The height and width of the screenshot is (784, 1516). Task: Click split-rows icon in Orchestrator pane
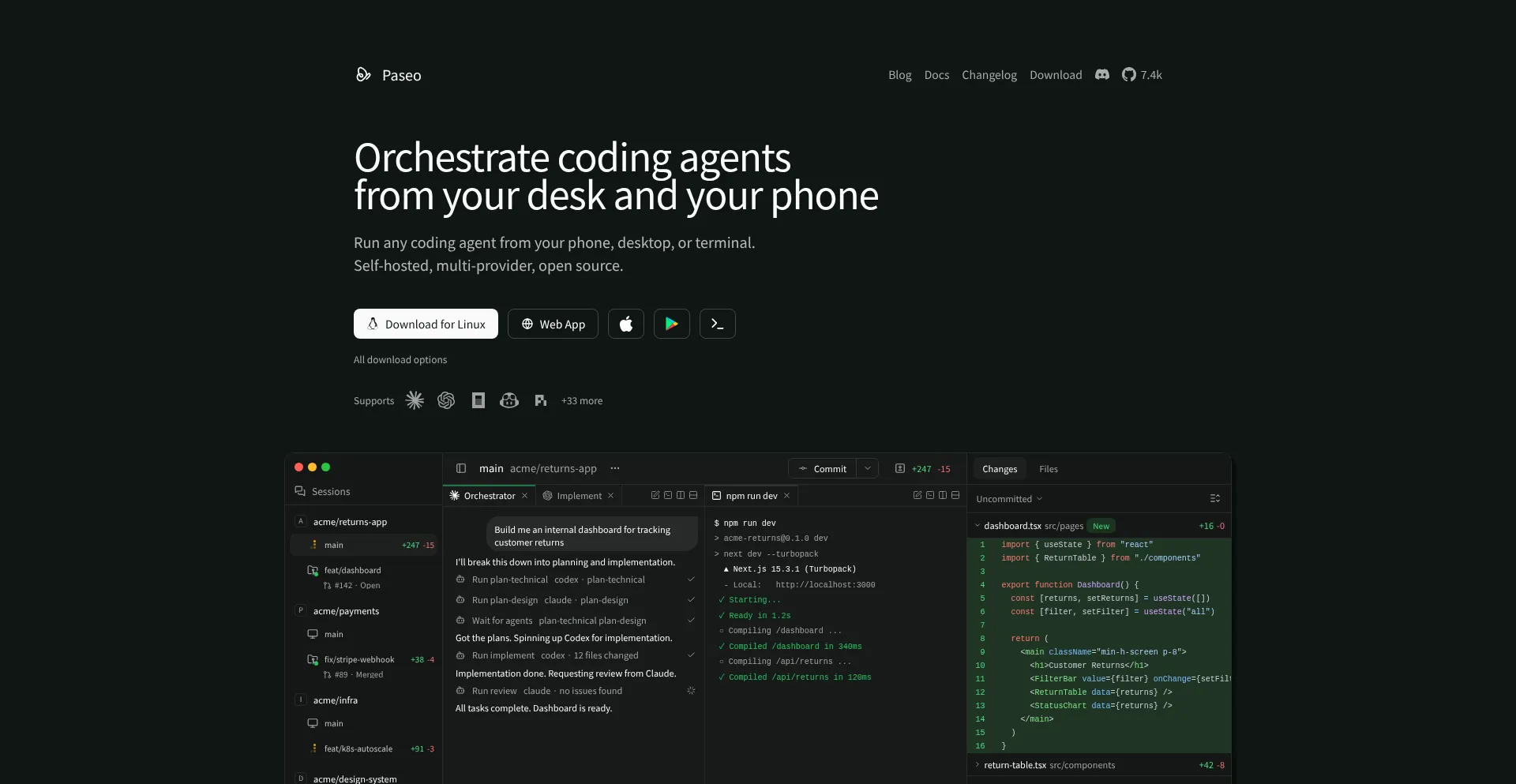coord(693,495)
